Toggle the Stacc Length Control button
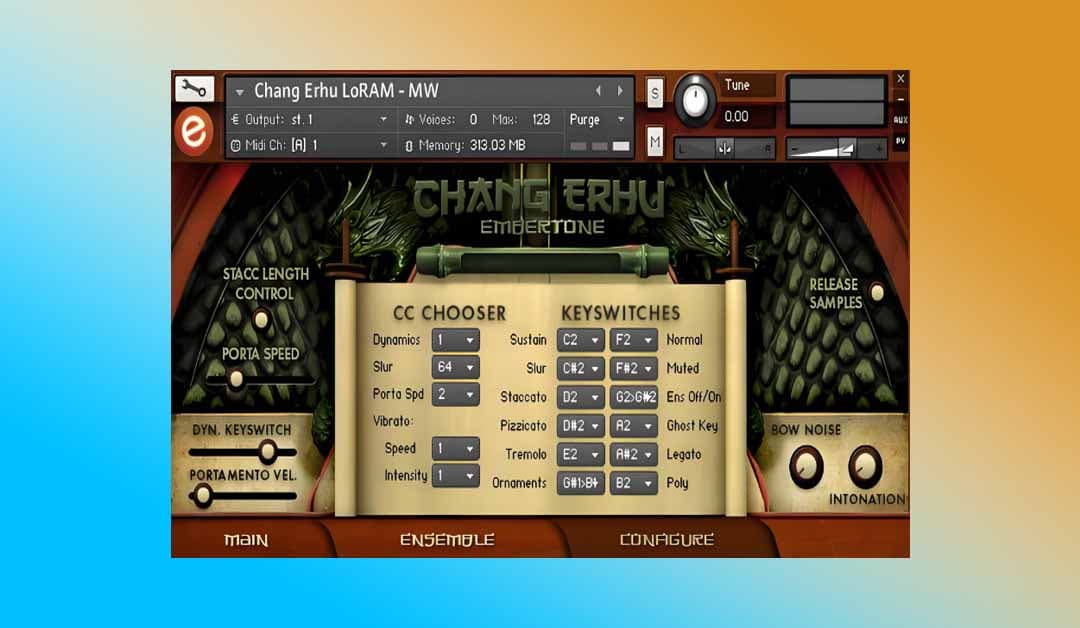Viewport: 1080px width, 628px height. click(x=261, y=320)
